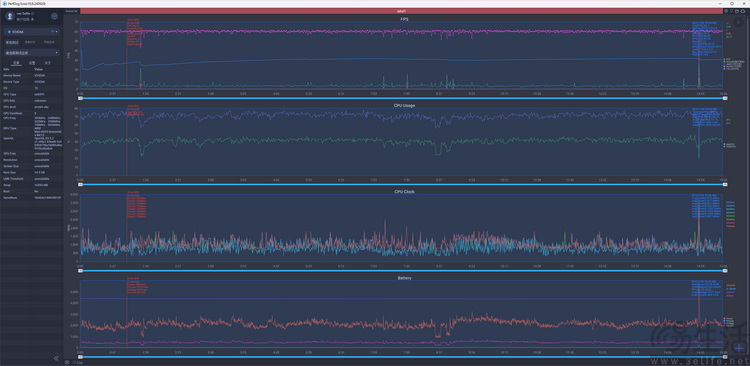Click the CPU Usage chart title
Image resolution: width=750 pixels, height=366 pixels.
[405, 105]
